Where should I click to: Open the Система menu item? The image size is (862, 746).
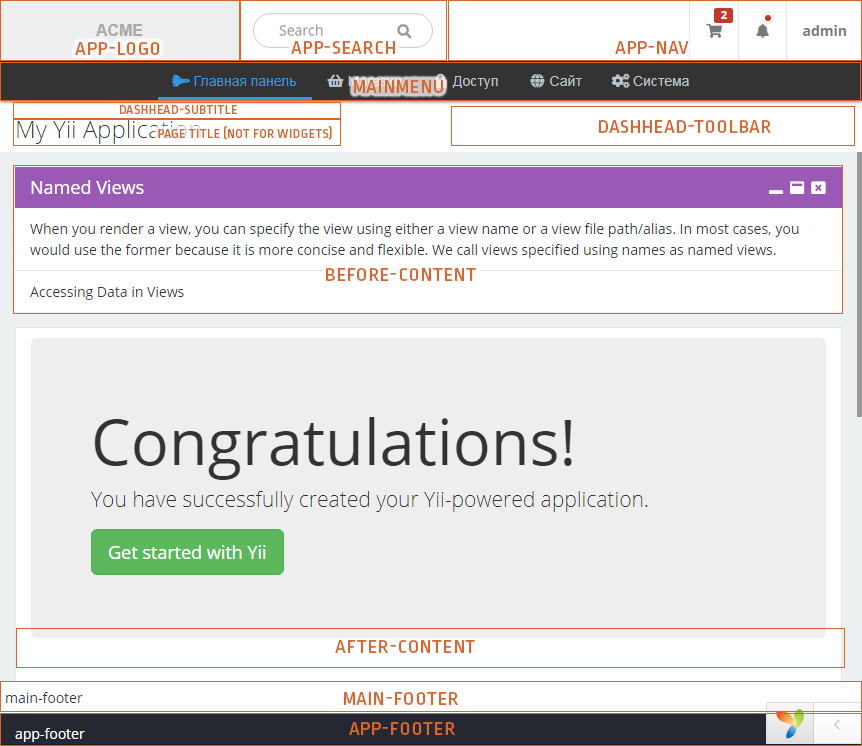pos(650,81)
